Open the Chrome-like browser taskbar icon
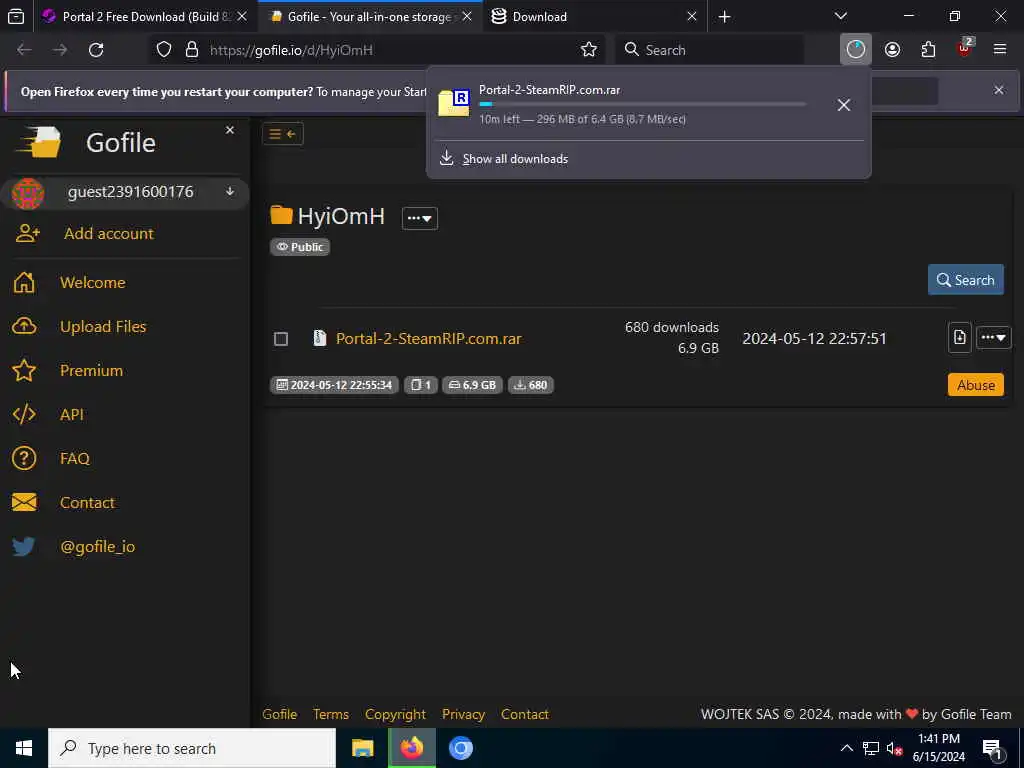This screenshot has width=1024, height=768. point(460,748)
